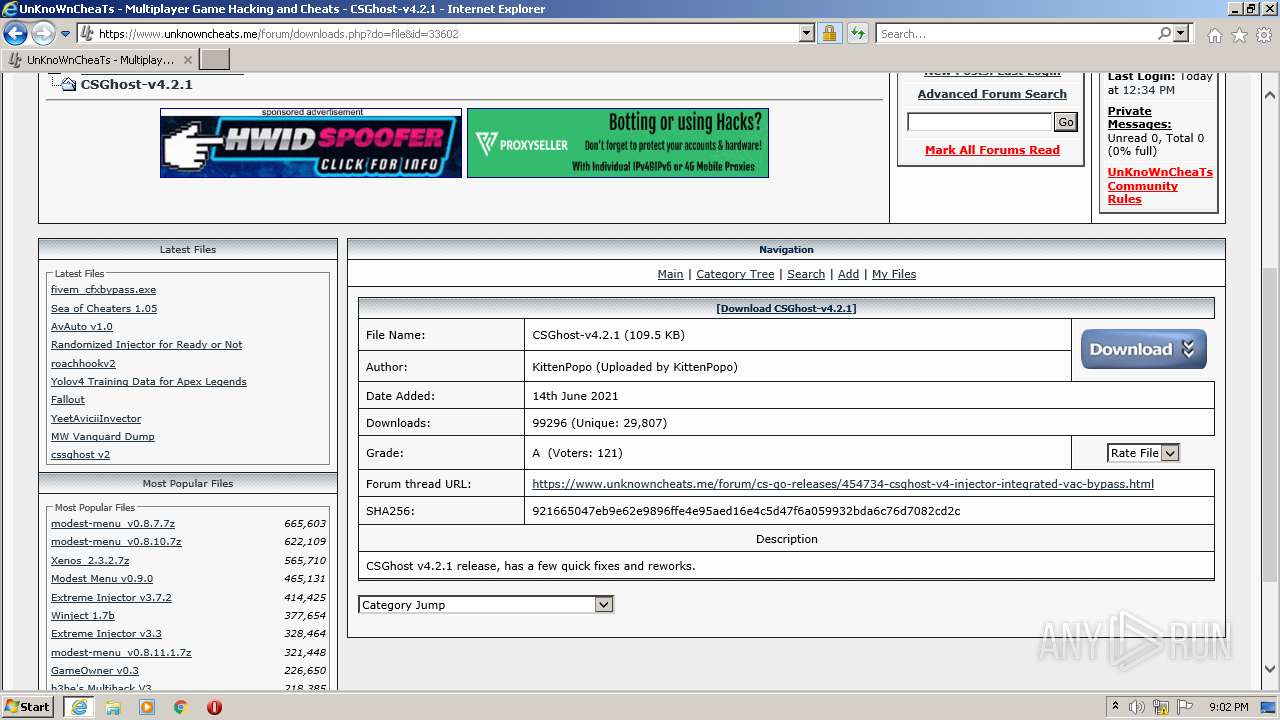
Task: Open the recent pages dropdown arrow
Action: point(66,34)
